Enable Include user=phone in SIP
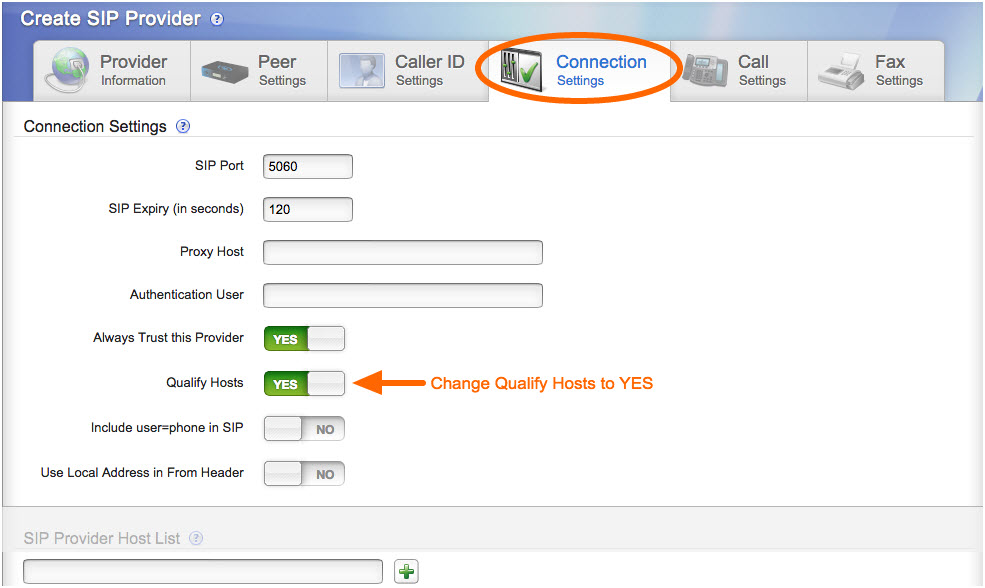Viewport: 985px width, 588px height. 303,428
